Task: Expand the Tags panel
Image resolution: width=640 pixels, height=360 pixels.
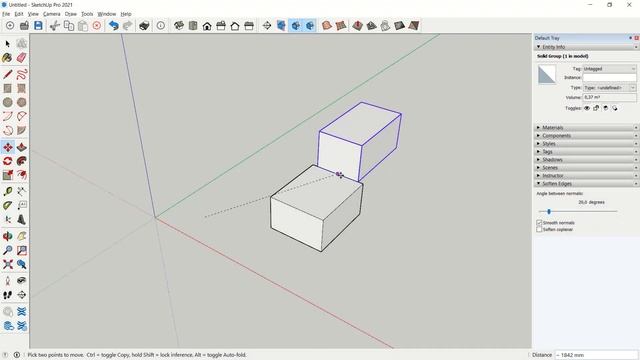Action: coord(587,151)
